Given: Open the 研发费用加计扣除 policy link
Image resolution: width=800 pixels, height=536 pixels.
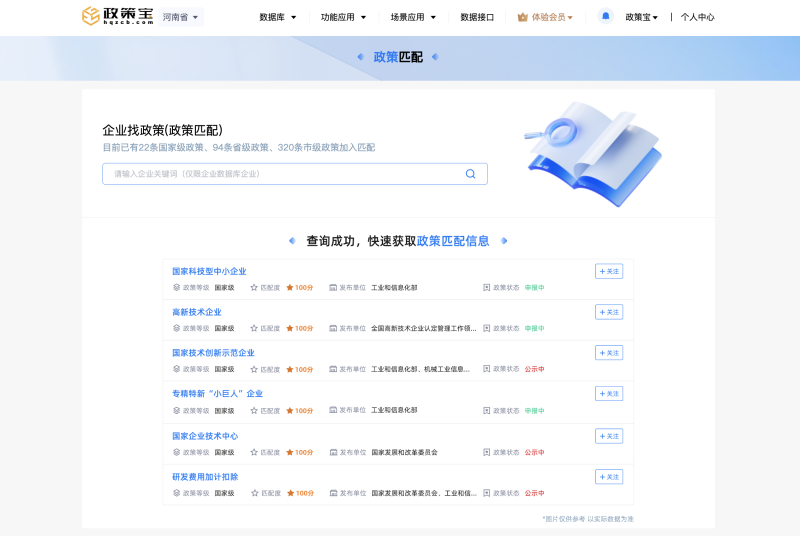Looking at the screenshot, I should tap(205, 477).
